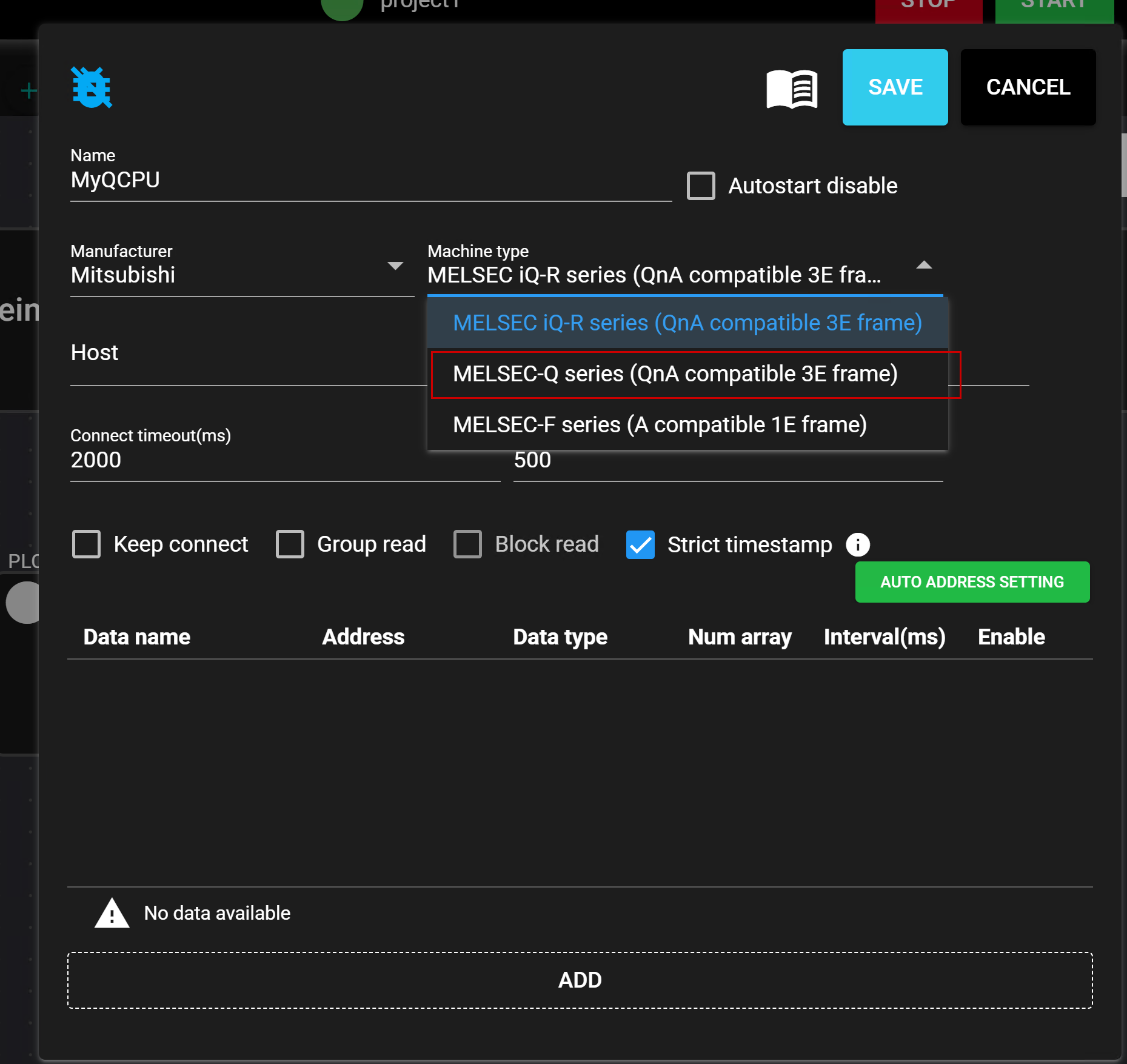Screen dimensions: 1127x1064
Task: Toggle the Keep connect checkbox
Action: click(86, 544)
